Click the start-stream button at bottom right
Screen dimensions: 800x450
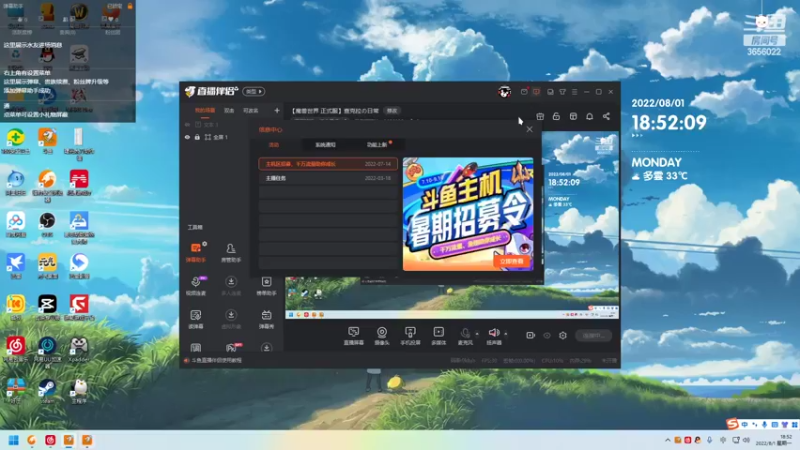[593, 335]
